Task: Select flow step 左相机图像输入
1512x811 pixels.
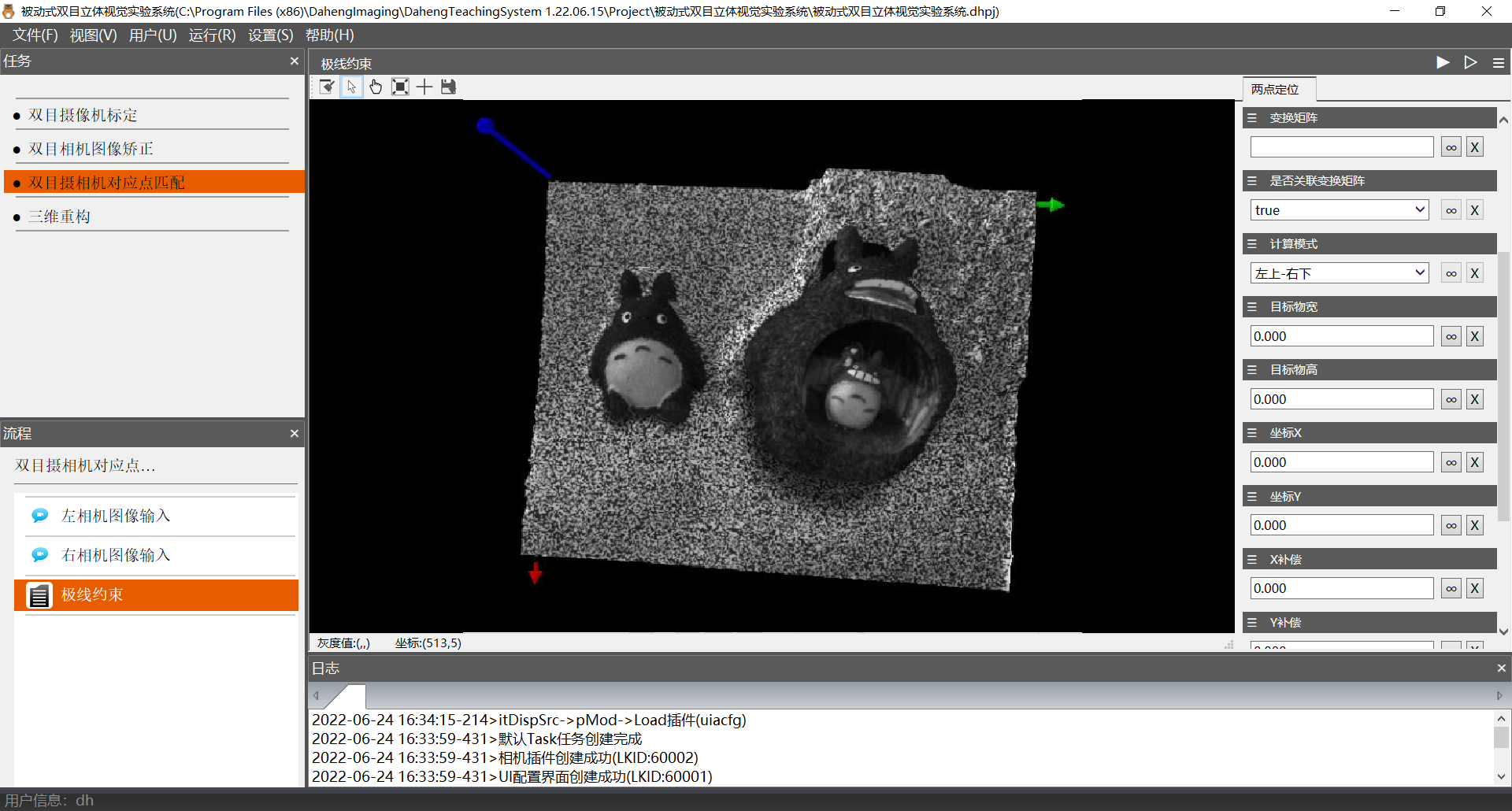Action: point(116,516)
